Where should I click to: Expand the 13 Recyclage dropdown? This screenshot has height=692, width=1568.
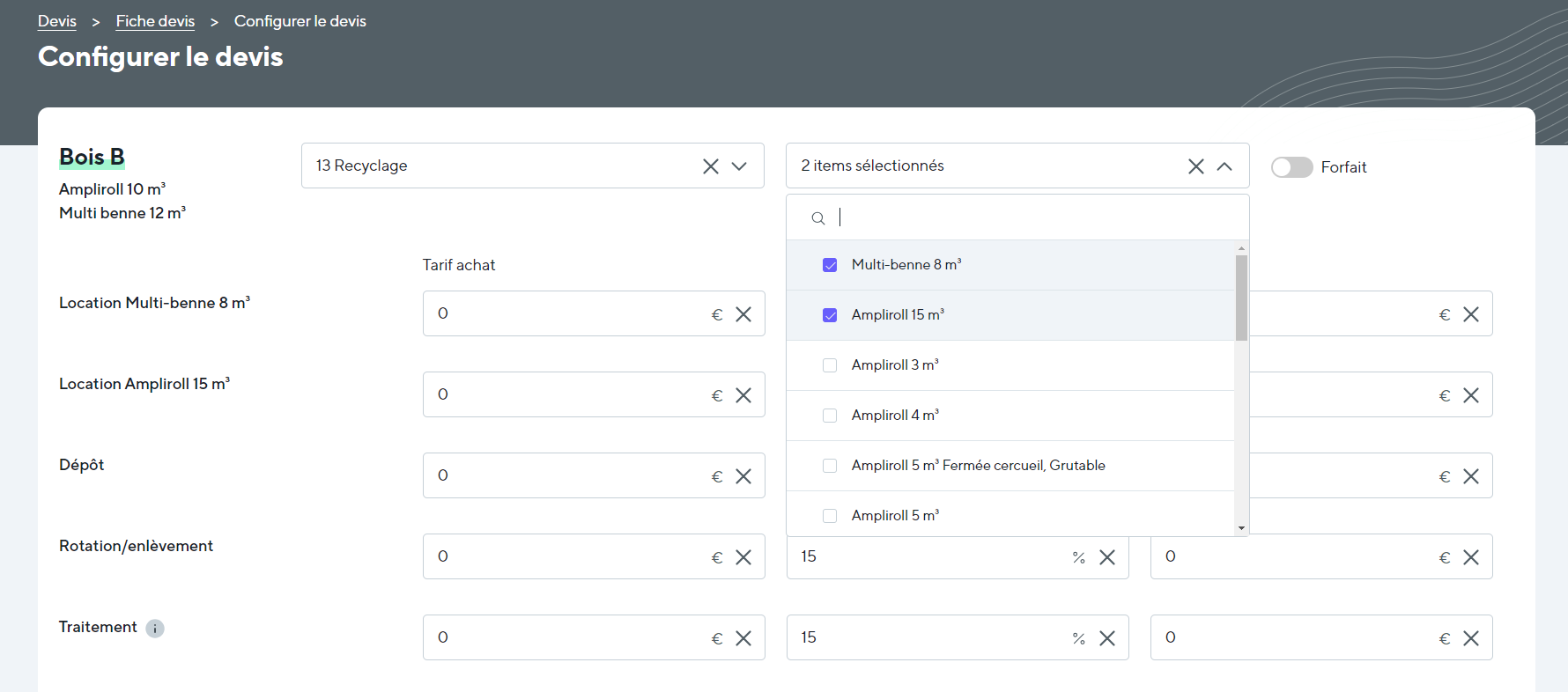739,166
